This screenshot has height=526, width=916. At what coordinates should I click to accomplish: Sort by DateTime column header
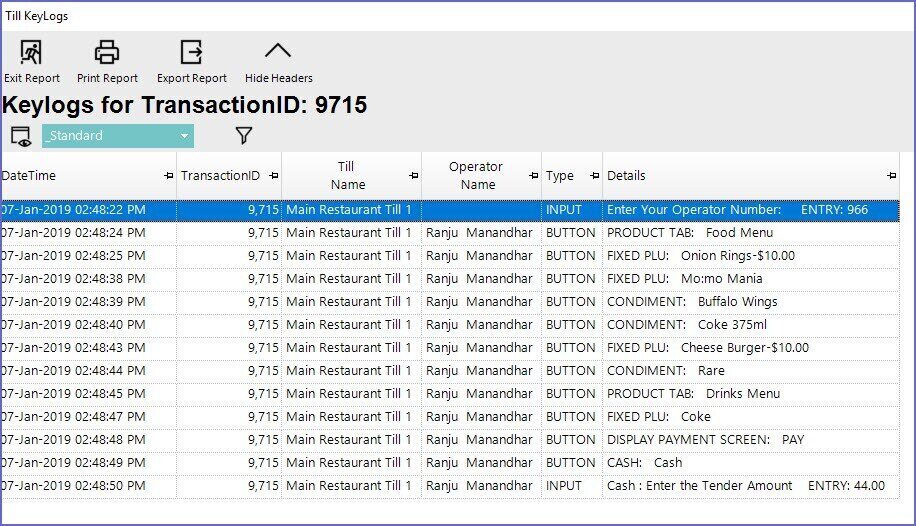pos(30,176)
